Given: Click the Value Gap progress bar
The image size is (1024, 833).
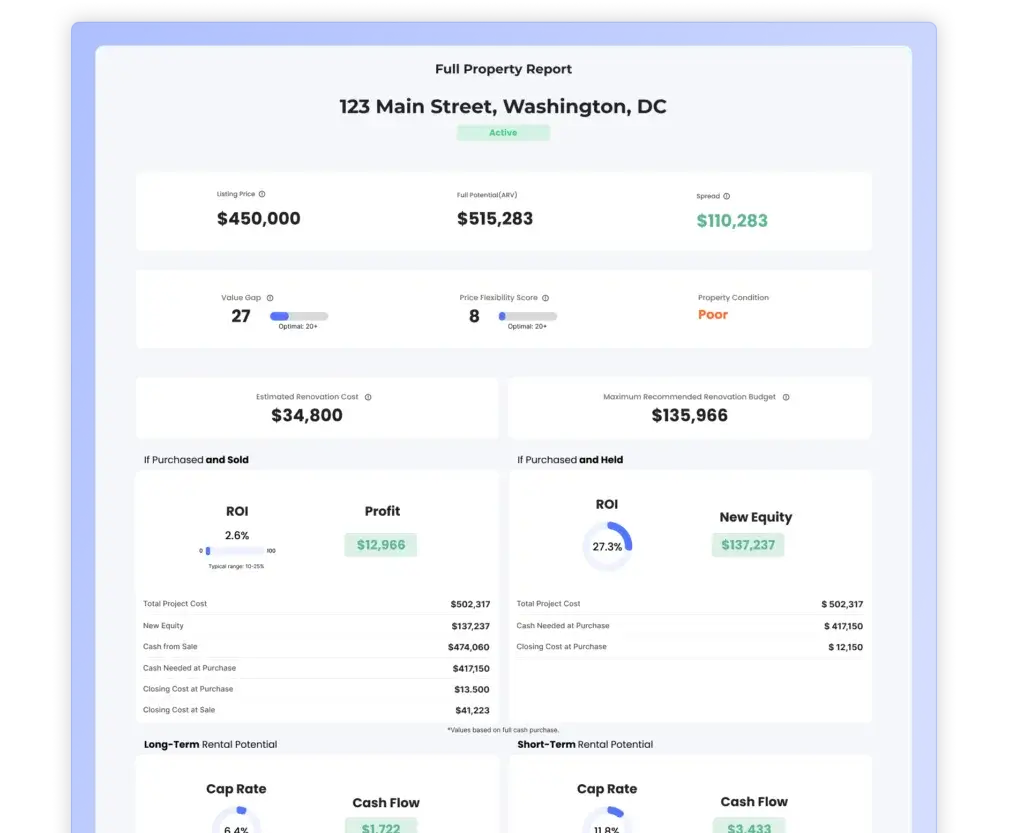Looking at the screenshot, I should click(297, 315).
